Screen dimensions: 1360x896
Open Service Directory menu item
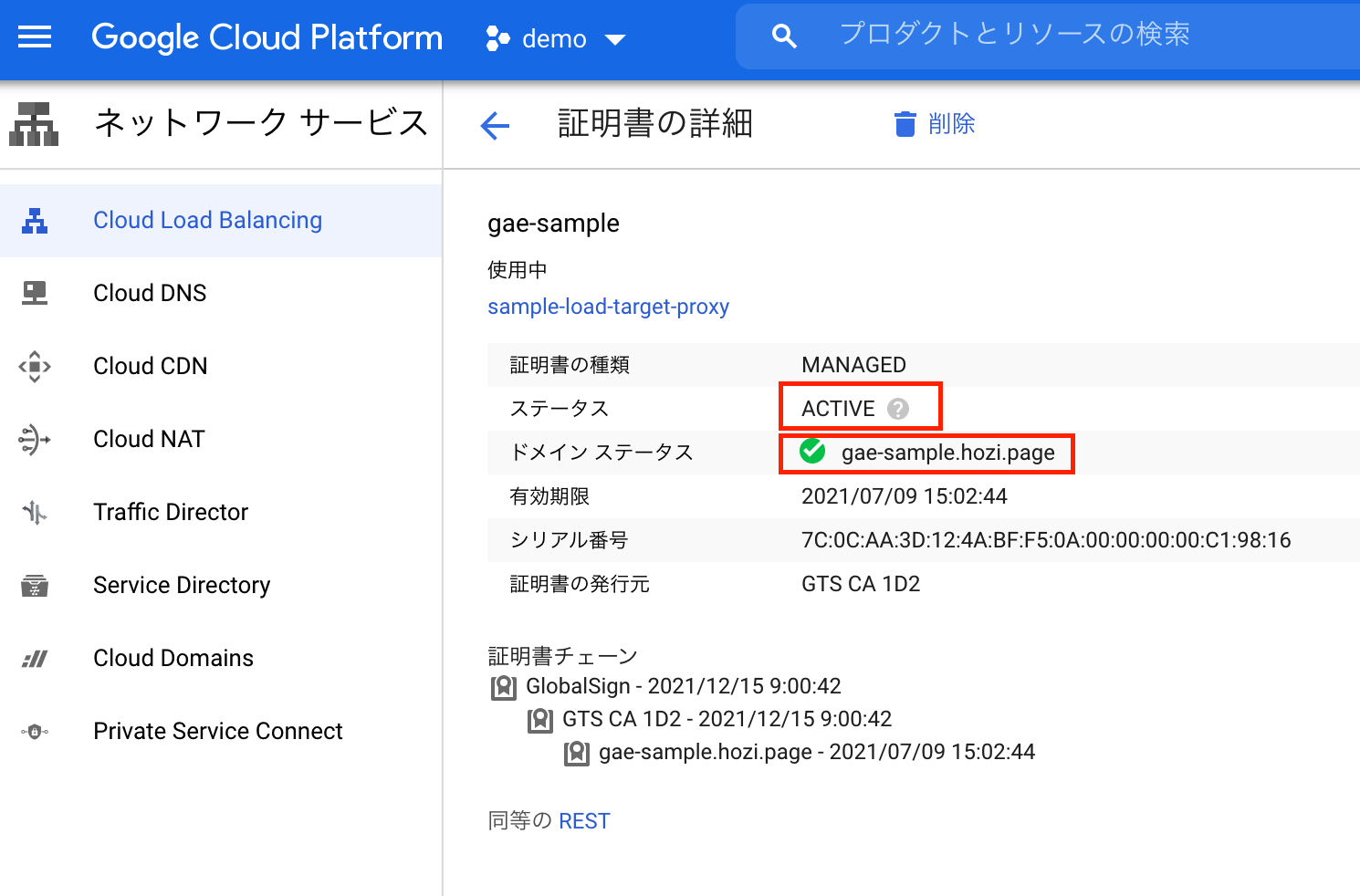(x=221, y=585)
